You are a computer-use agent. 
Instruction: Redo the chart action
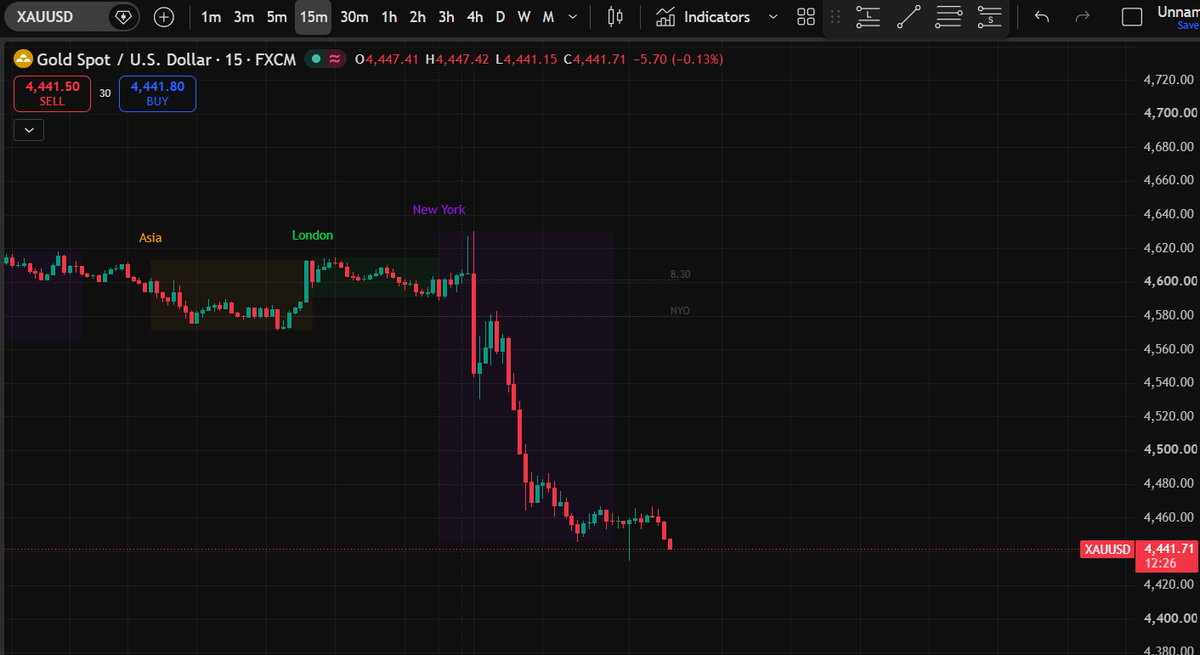point(1081,17)
